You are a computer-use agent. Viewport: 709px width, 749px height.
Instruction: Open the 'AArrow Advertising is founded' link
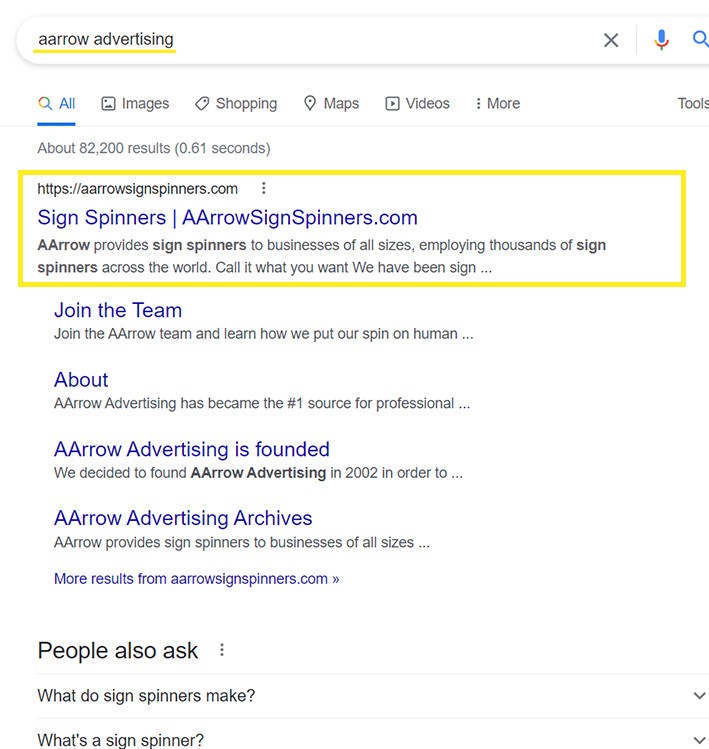pos(191,449)
